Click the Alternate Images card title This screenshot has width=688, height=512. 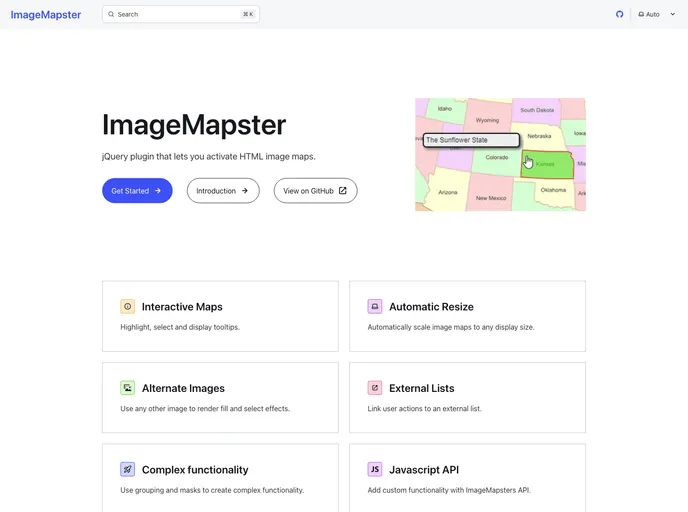pyautogui.click(x=183, y=388)
